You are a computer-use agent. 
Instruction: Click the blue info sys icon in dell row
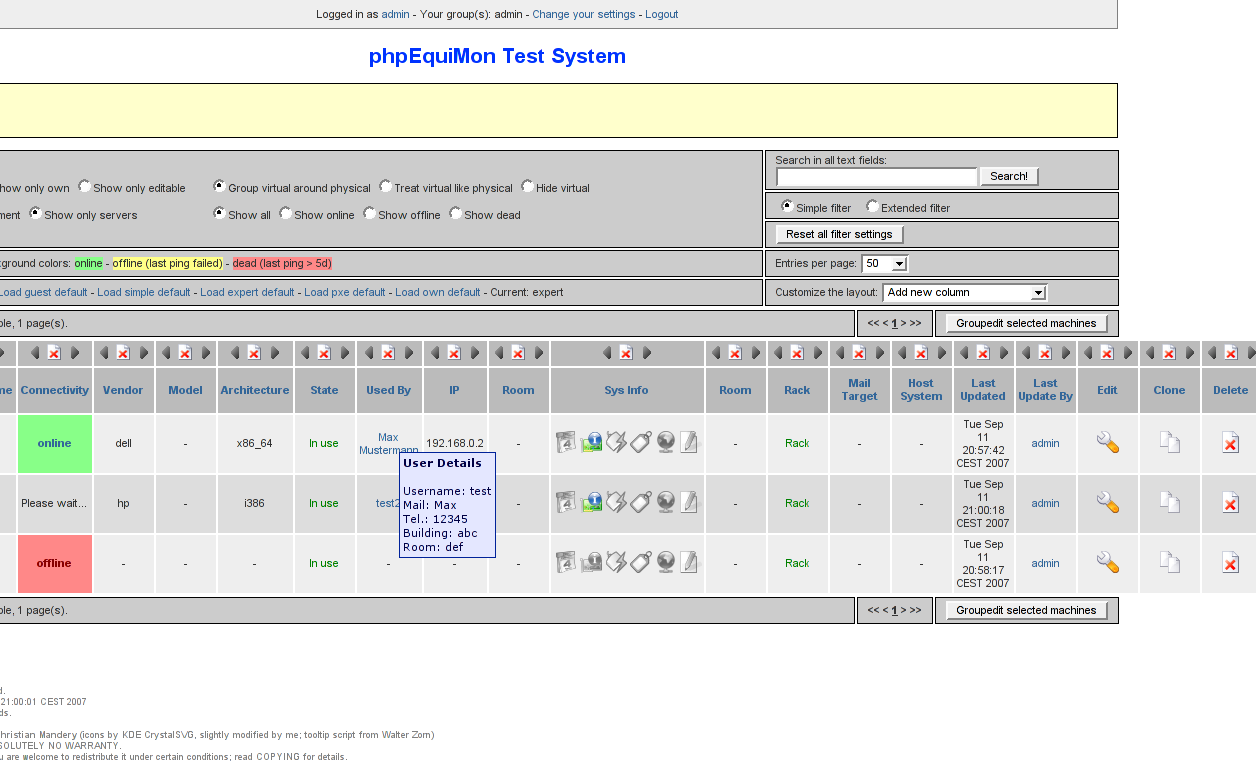[x=592, y=443]
